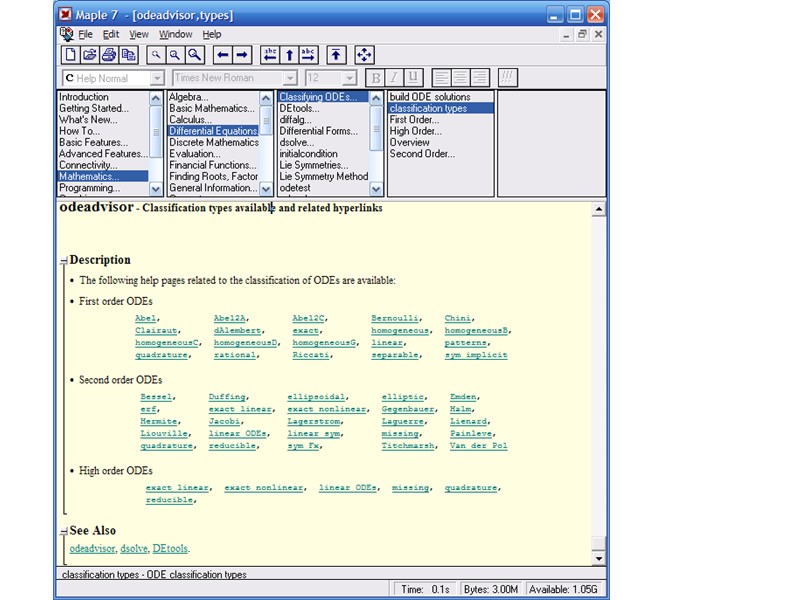This screenshot has height=600, width=800.
Task: Click scroll down arrow of third help column
Action: tap(376, 189)
